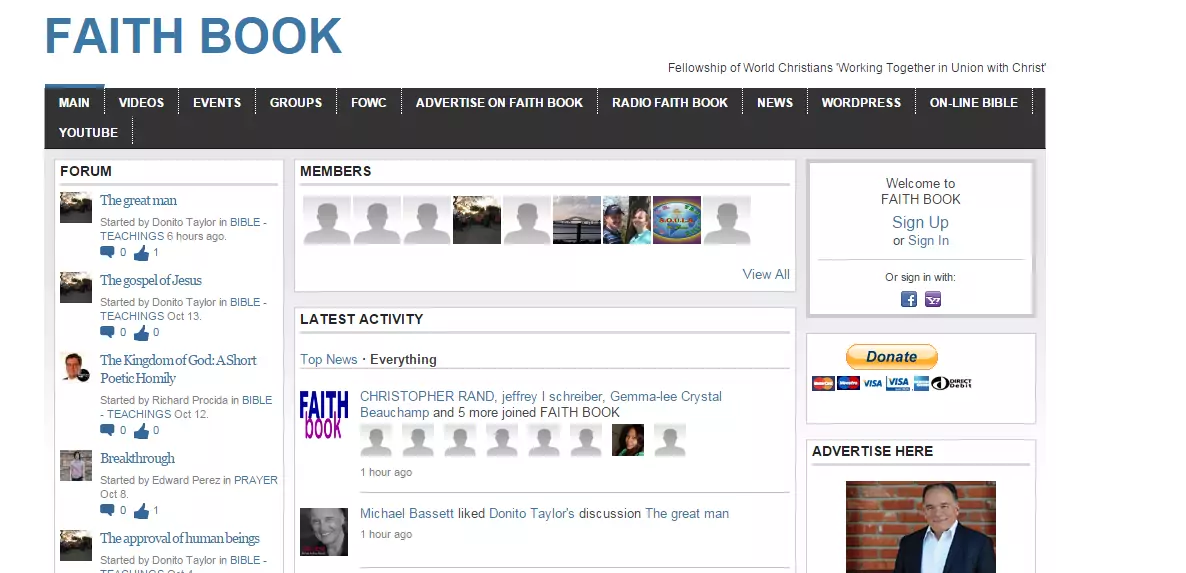Open the ON-LINE BIBLE navigation item
The image size is (1186, 573).
(973, 103)
